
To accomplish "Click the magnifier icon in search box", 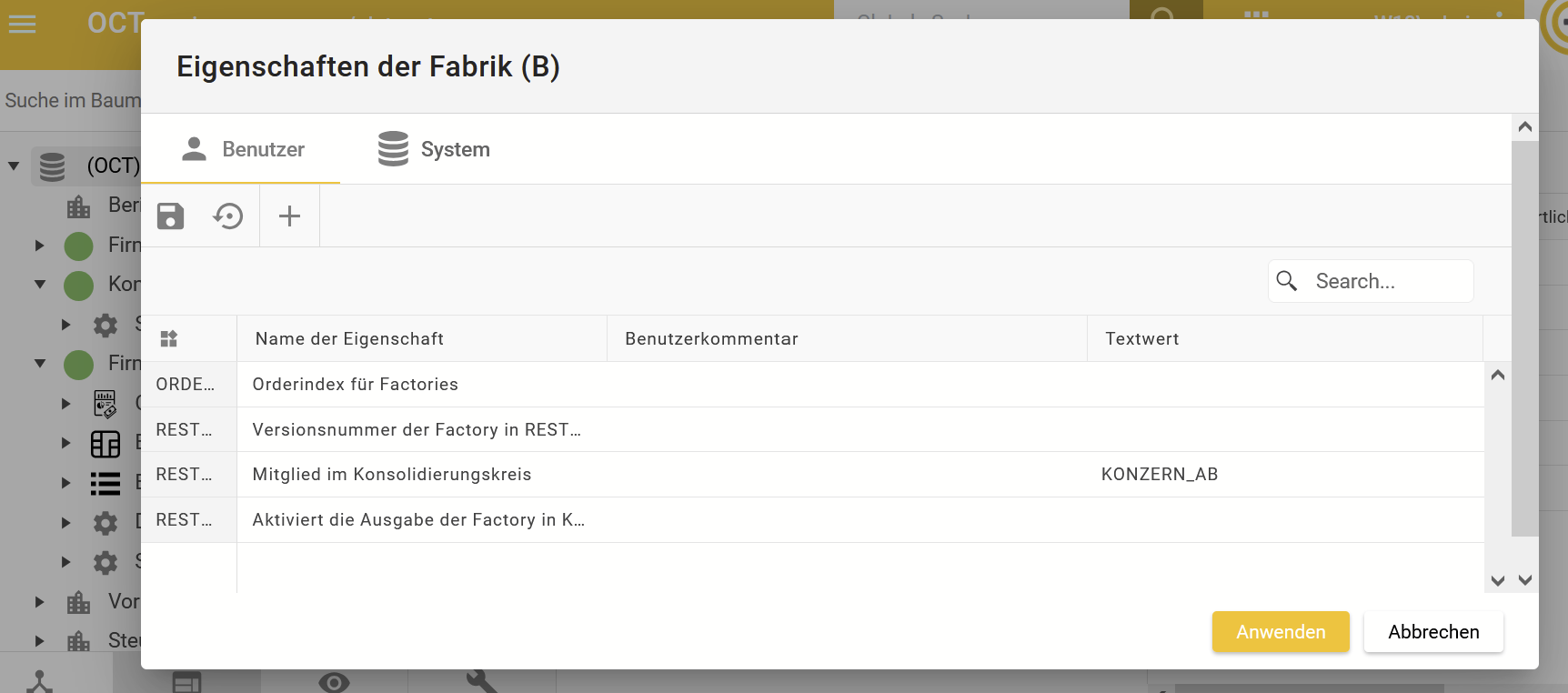I will tap(1287, 281).
